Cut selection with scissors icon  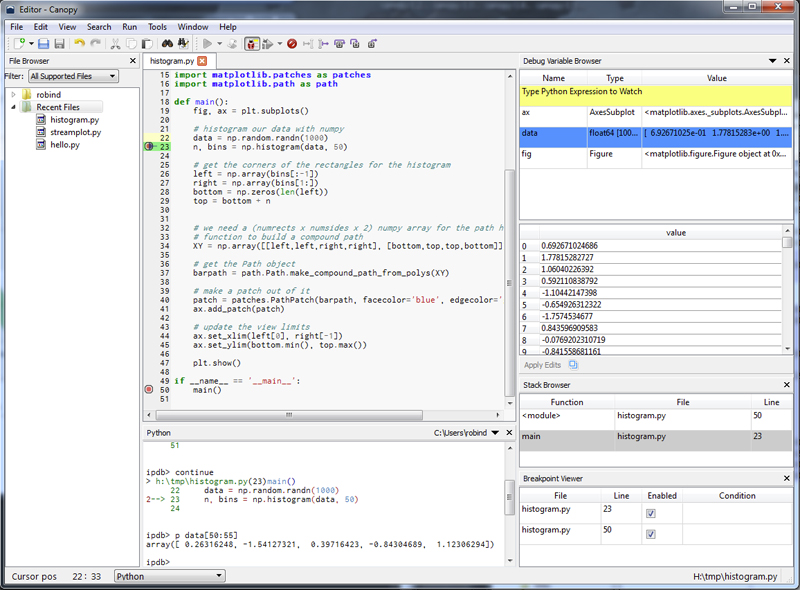[x=116, y=44]
